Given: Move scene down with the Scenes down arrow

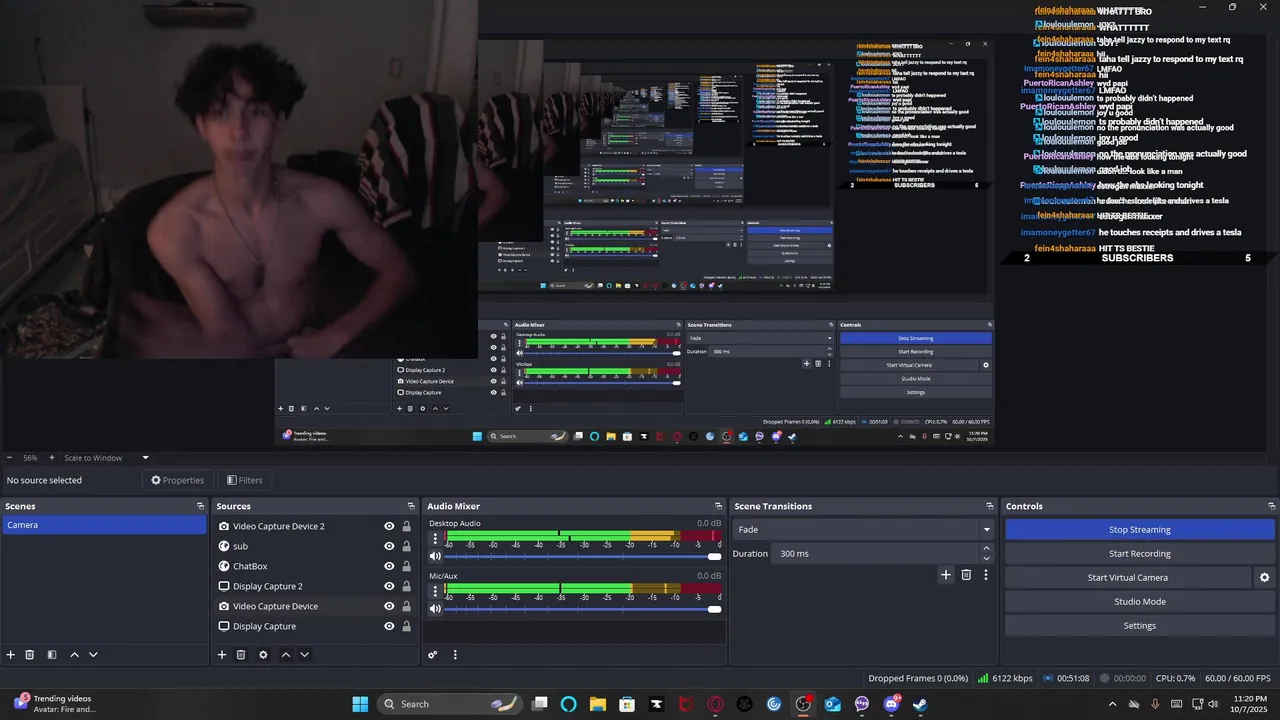Looking at the screenshot, I should pyautogui.click(x=93, y=655).
